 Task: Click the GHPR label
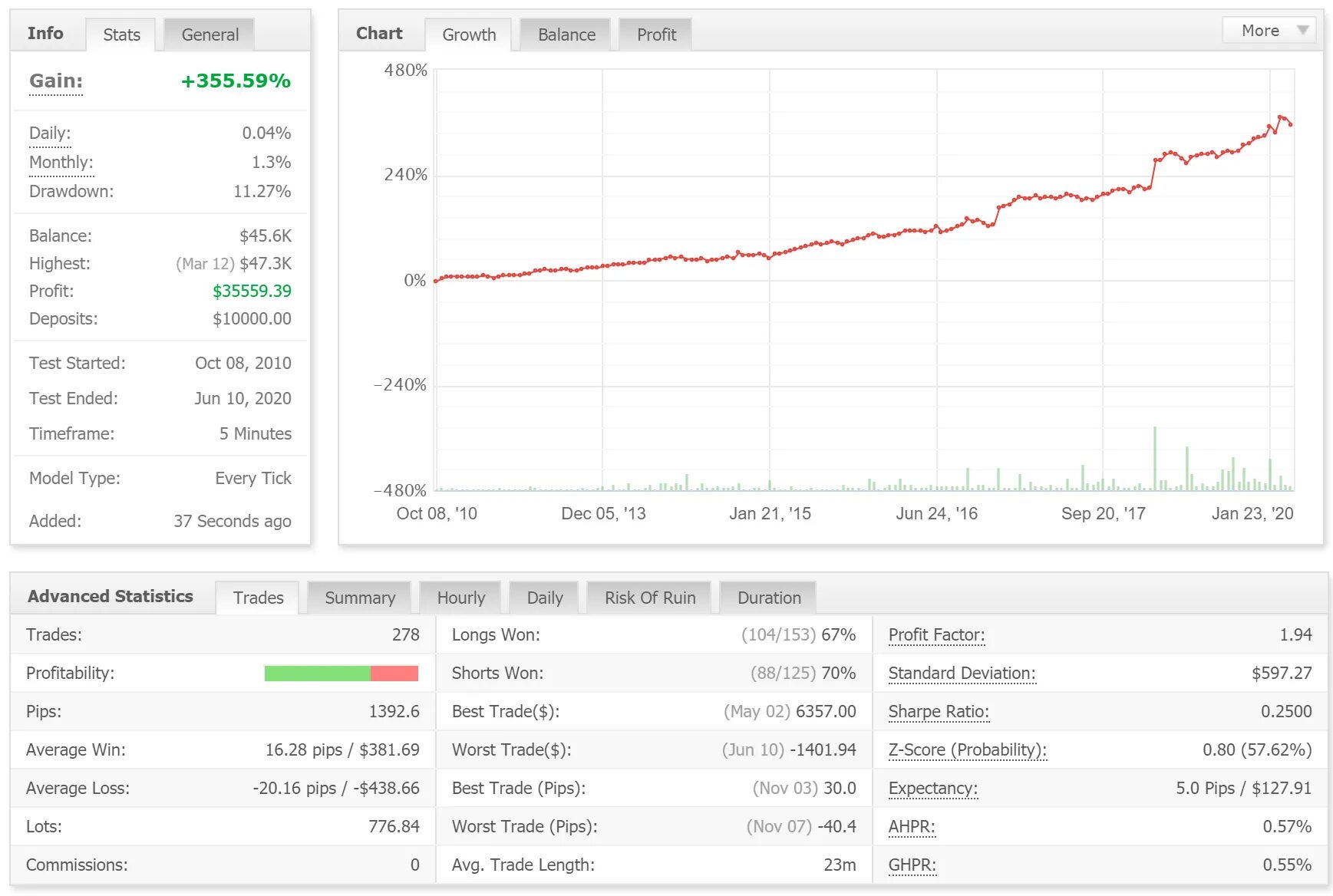pos(912,865)
